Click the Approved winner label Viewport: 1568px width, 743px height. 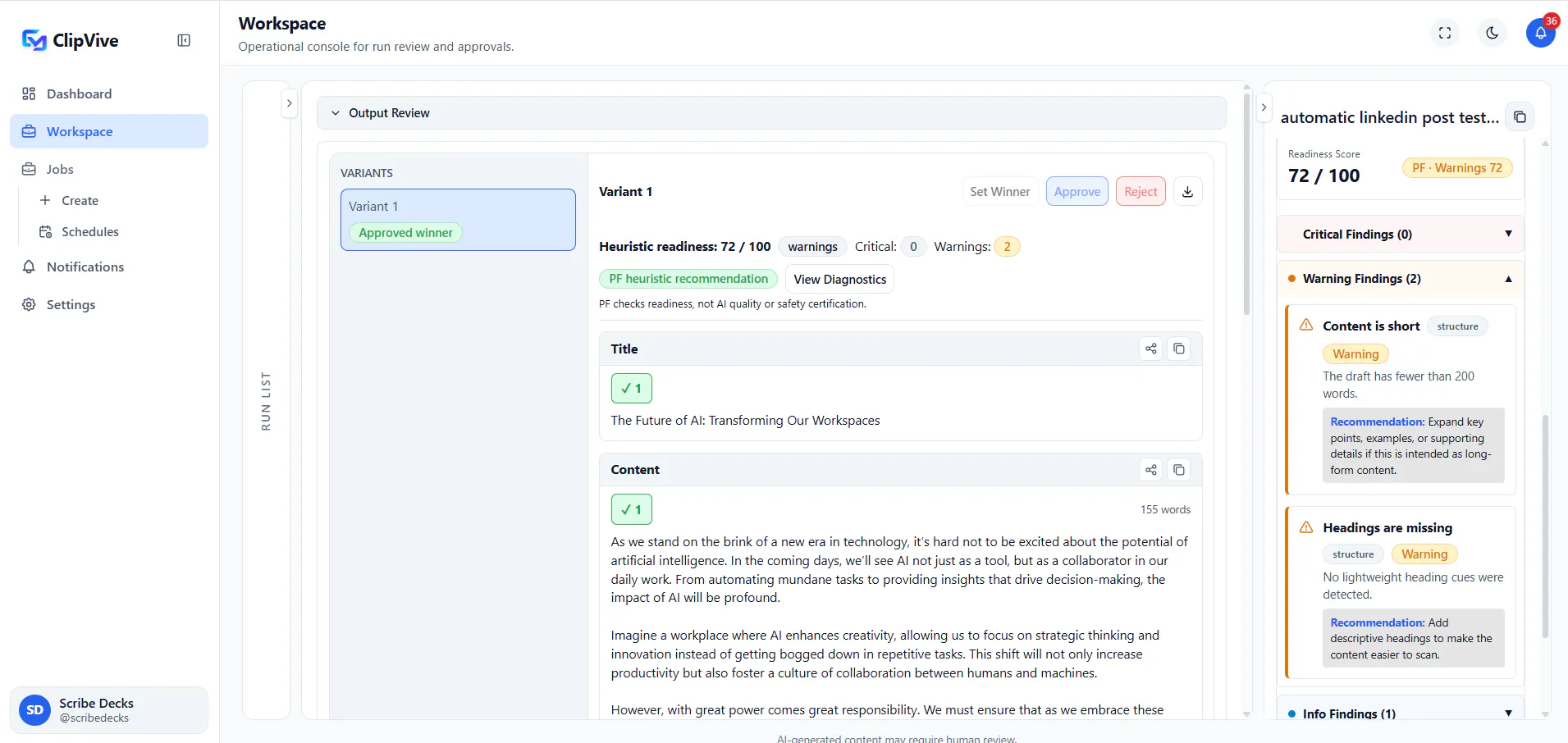(405, 233)
